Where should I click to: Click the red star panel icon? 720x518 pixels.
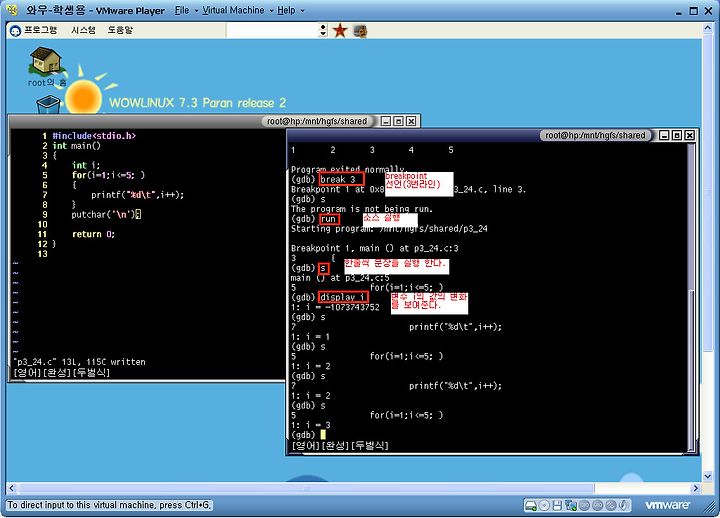(x=340, y=31)
